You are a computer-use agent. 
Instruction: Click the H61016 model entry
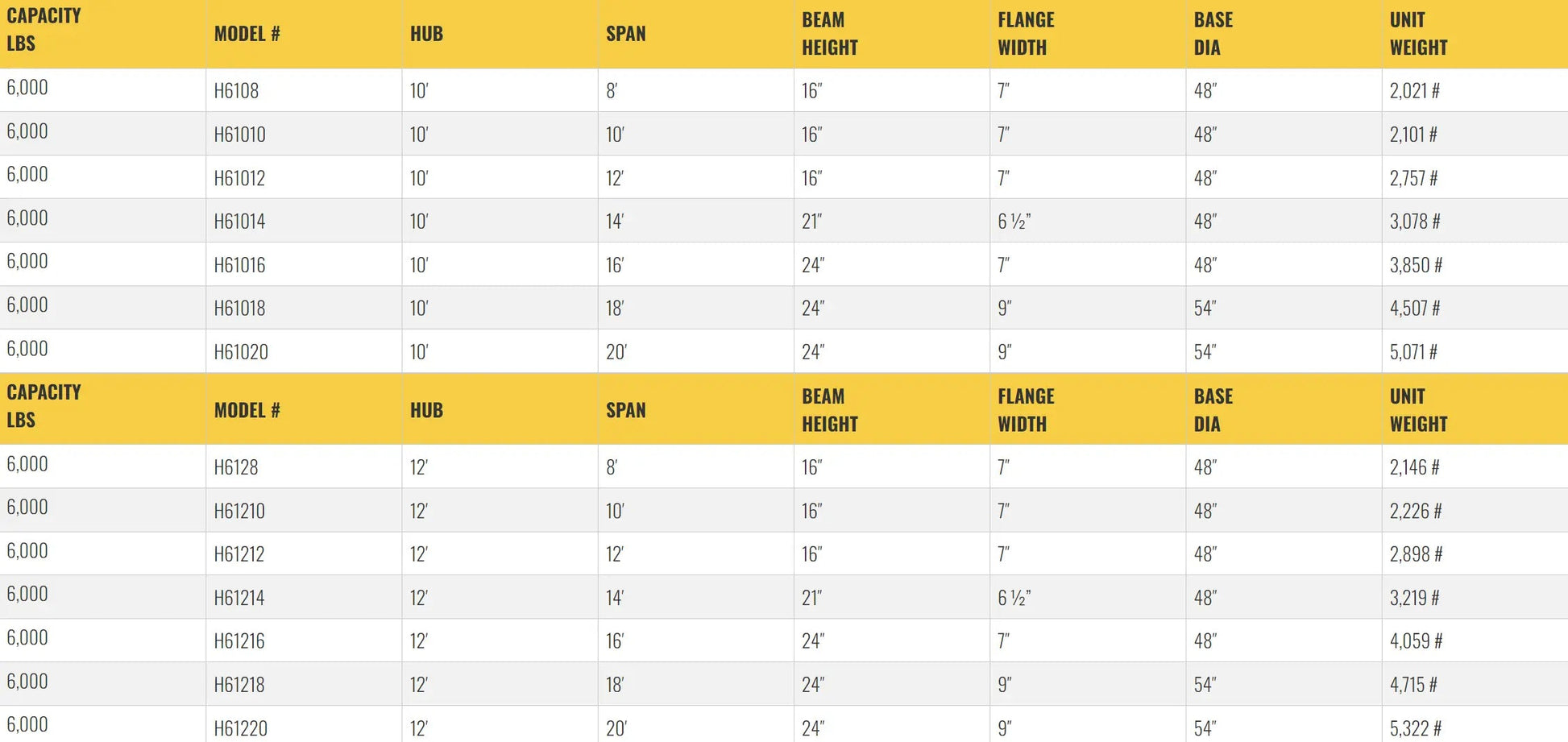pos(239,265)
